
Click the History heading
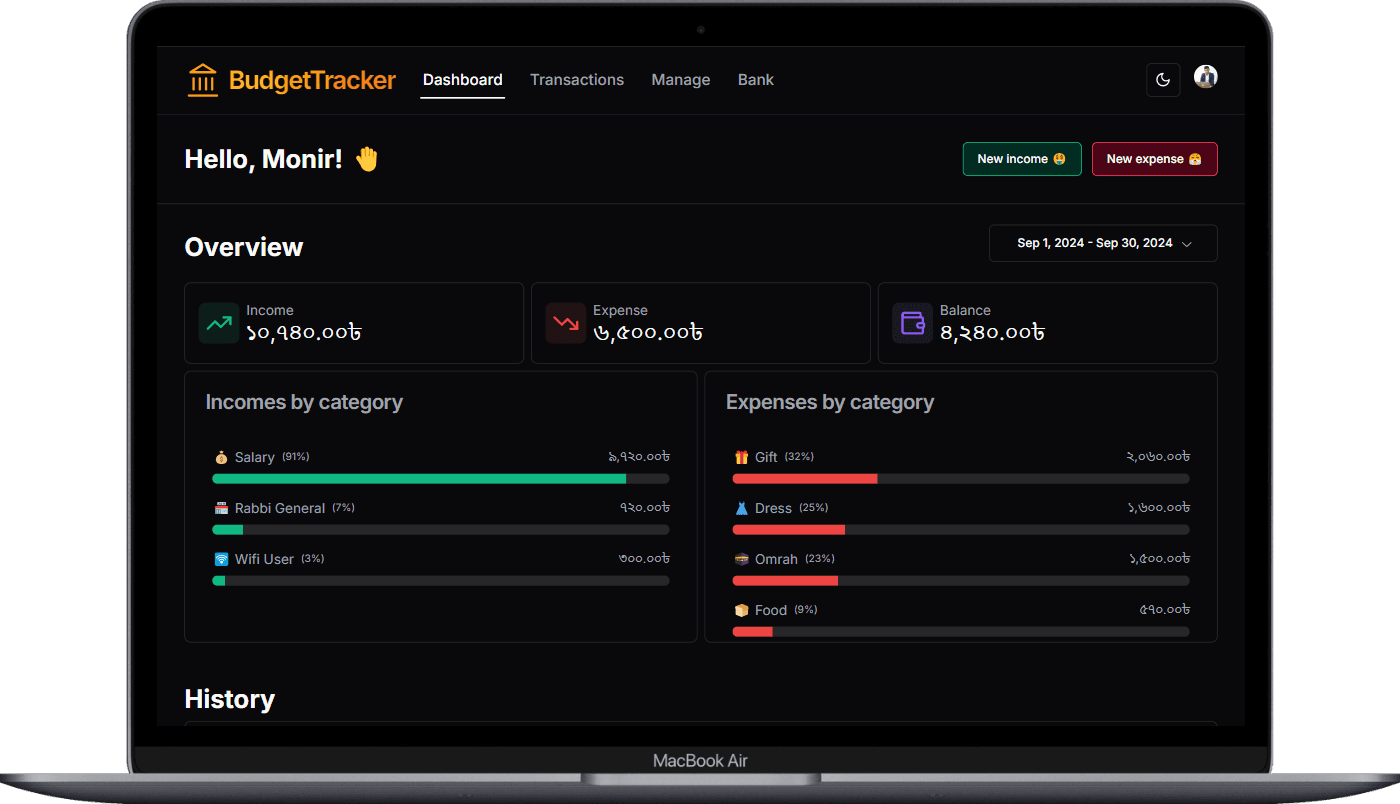230,699
